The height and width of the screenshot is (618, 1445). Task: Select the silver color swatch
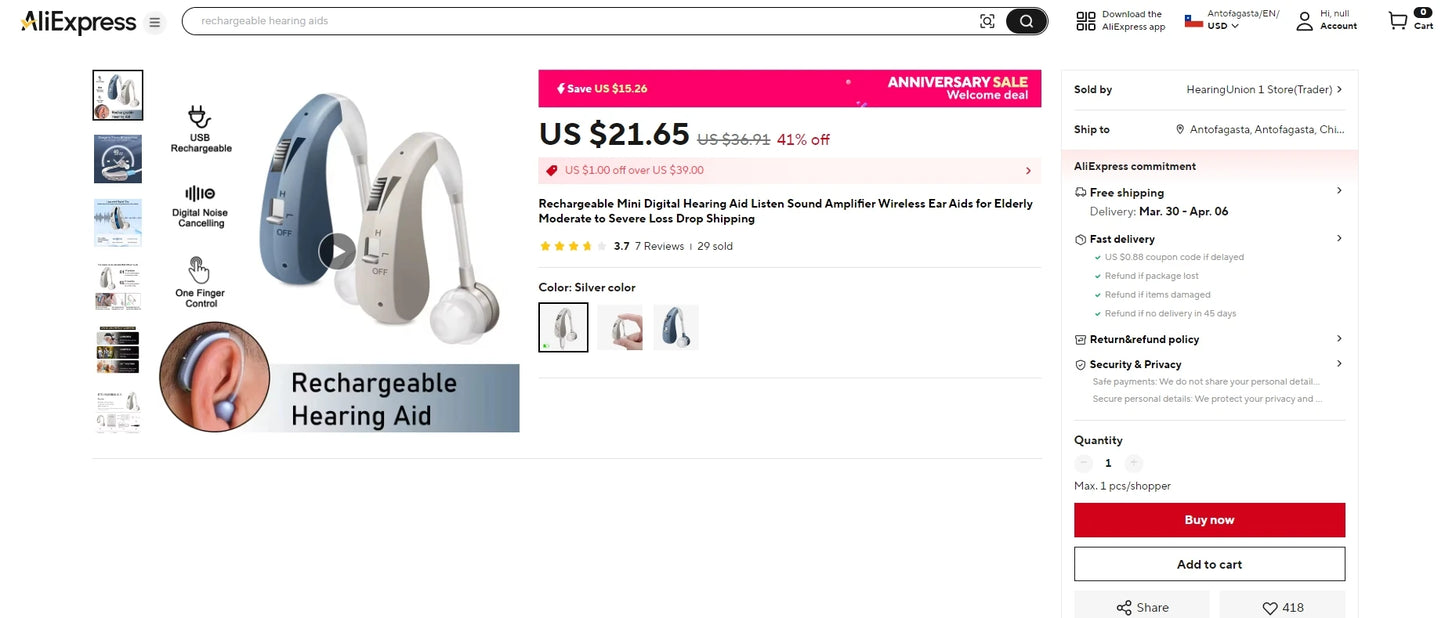(563, 327)
